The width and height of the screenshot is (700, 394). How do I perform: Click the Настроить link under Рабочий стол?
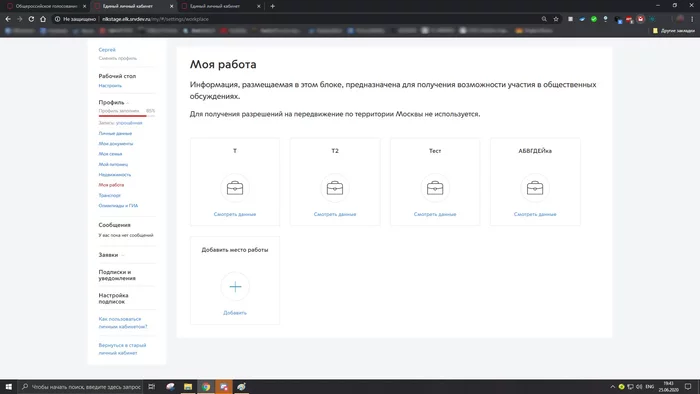click(110, 86)
